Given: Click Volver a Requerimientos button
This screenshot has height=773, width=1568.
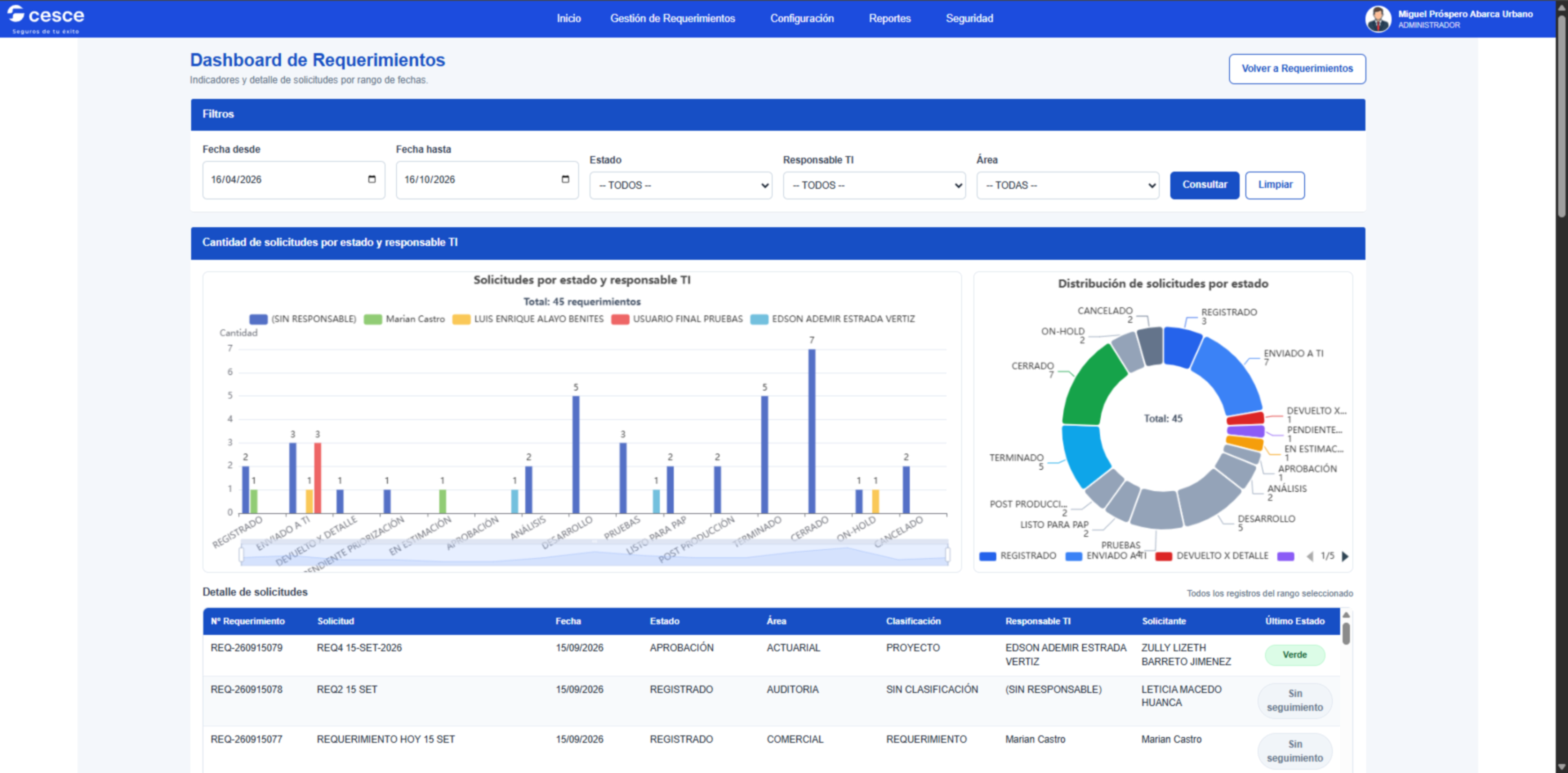Looking at the screenshot, I should (1297, 69).
